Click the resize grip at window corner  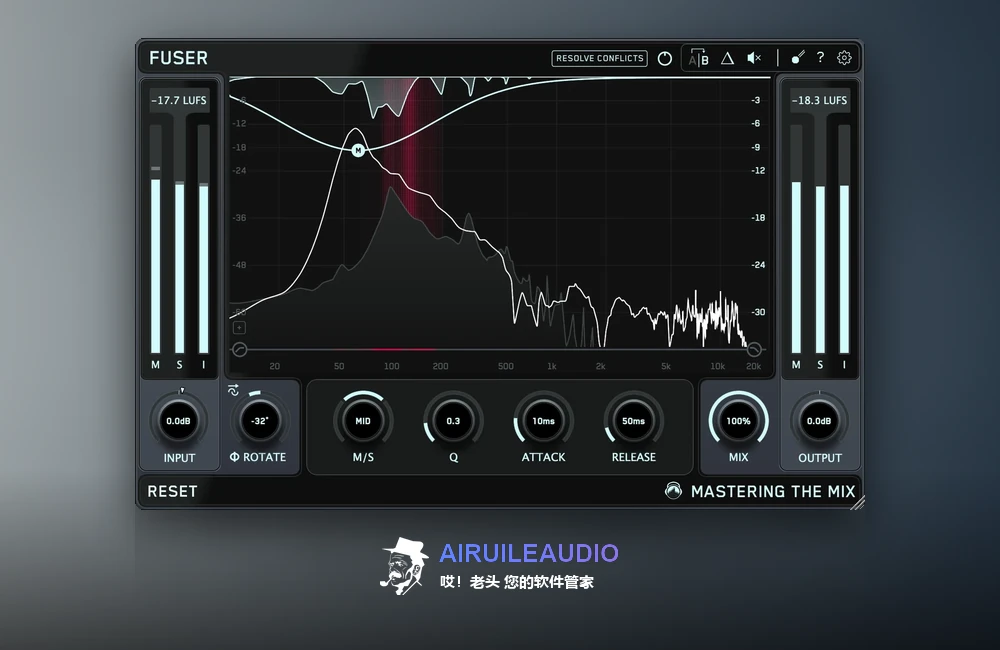coord(858,503)
